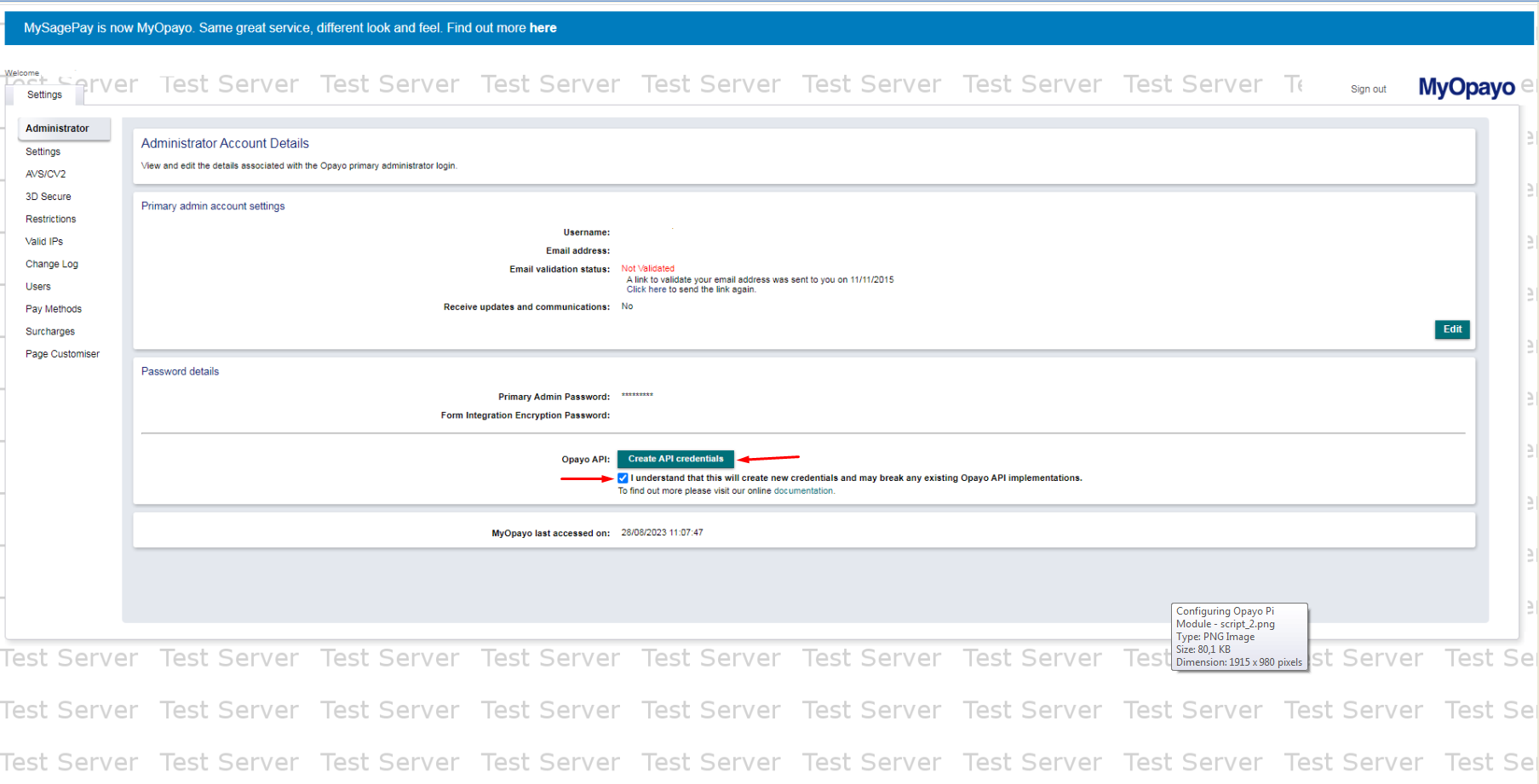Click 'Not Validated' status text
This screenshot has width=1539, height=784.
pyautogui.click(x=647, y=269)
